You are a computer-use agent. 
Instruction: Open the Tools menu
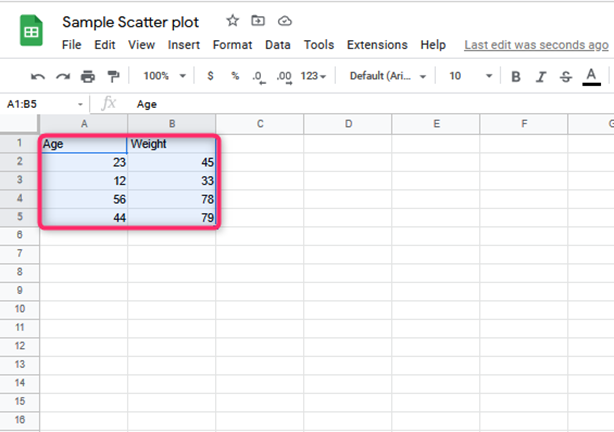click(x=319, y=45)
